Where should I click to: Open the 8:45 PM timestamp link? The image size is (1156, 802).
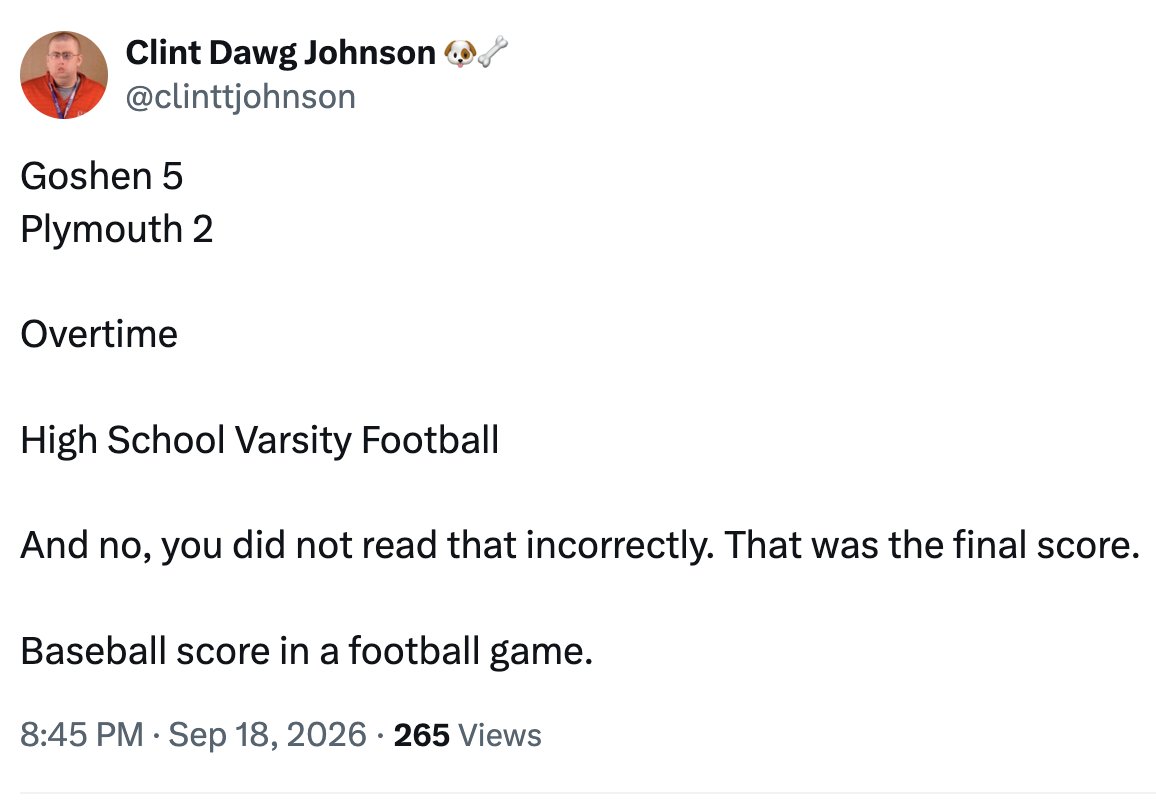(x=82, y=734)
